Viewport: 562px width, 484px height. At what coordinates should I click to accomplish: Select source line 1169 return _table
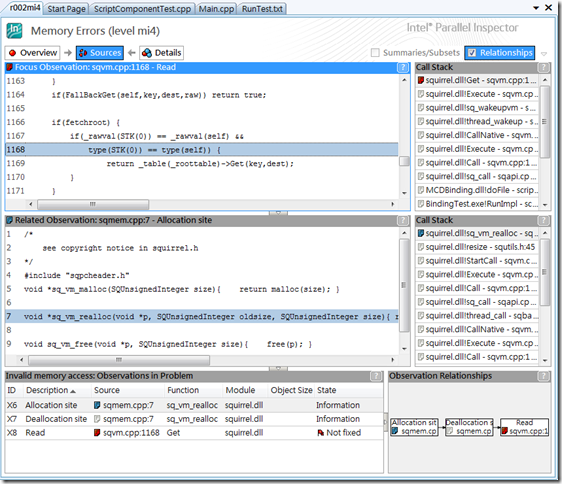(202, 163)
